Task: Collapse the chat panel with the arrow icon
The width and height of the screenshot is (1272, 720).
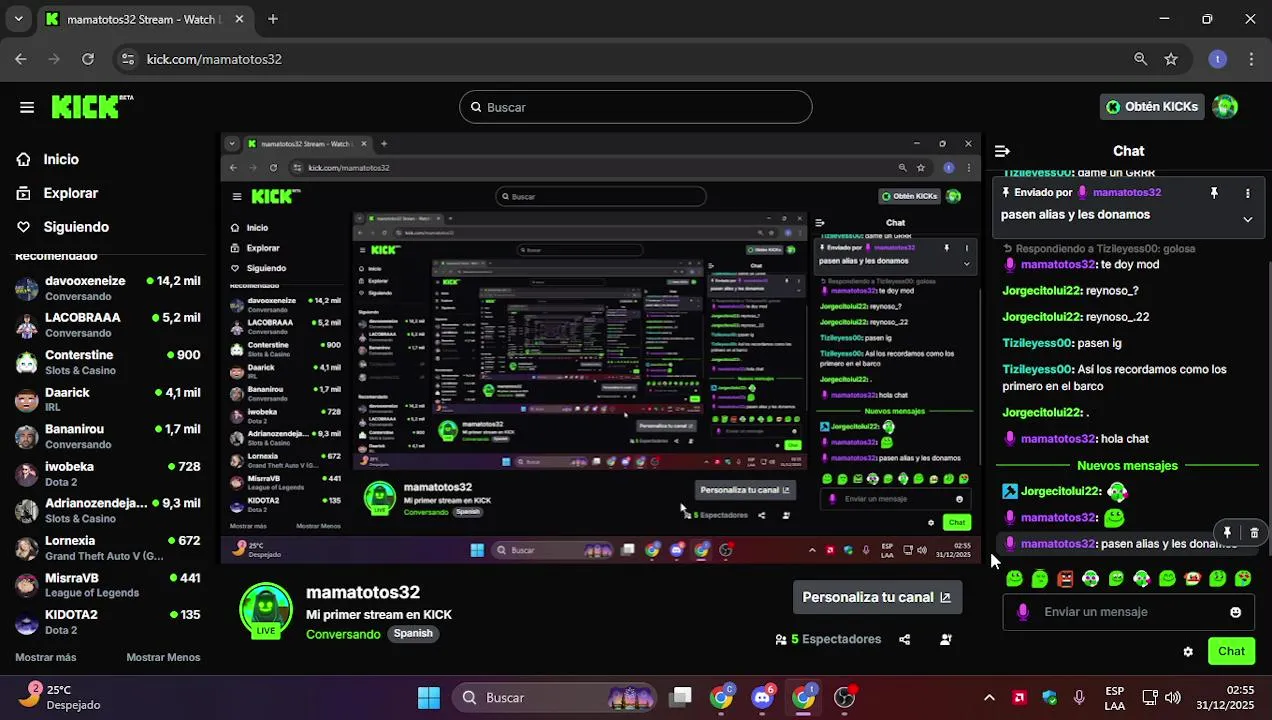Action: pyautogui.click(x=1002, y=151)
